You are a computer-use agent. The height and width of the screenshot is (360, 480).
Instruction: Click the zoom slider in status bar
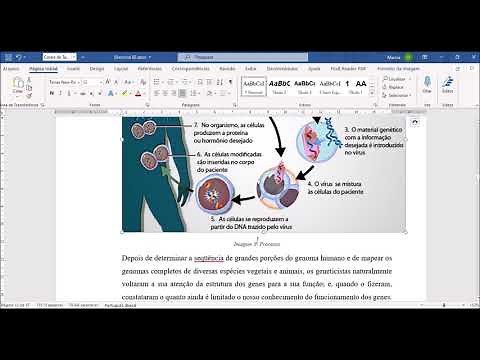[x=444, y=305]
